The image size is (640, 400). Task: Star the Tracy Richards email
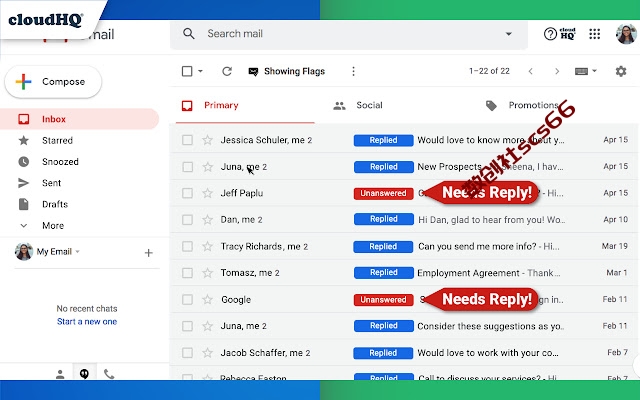(207, 247)
